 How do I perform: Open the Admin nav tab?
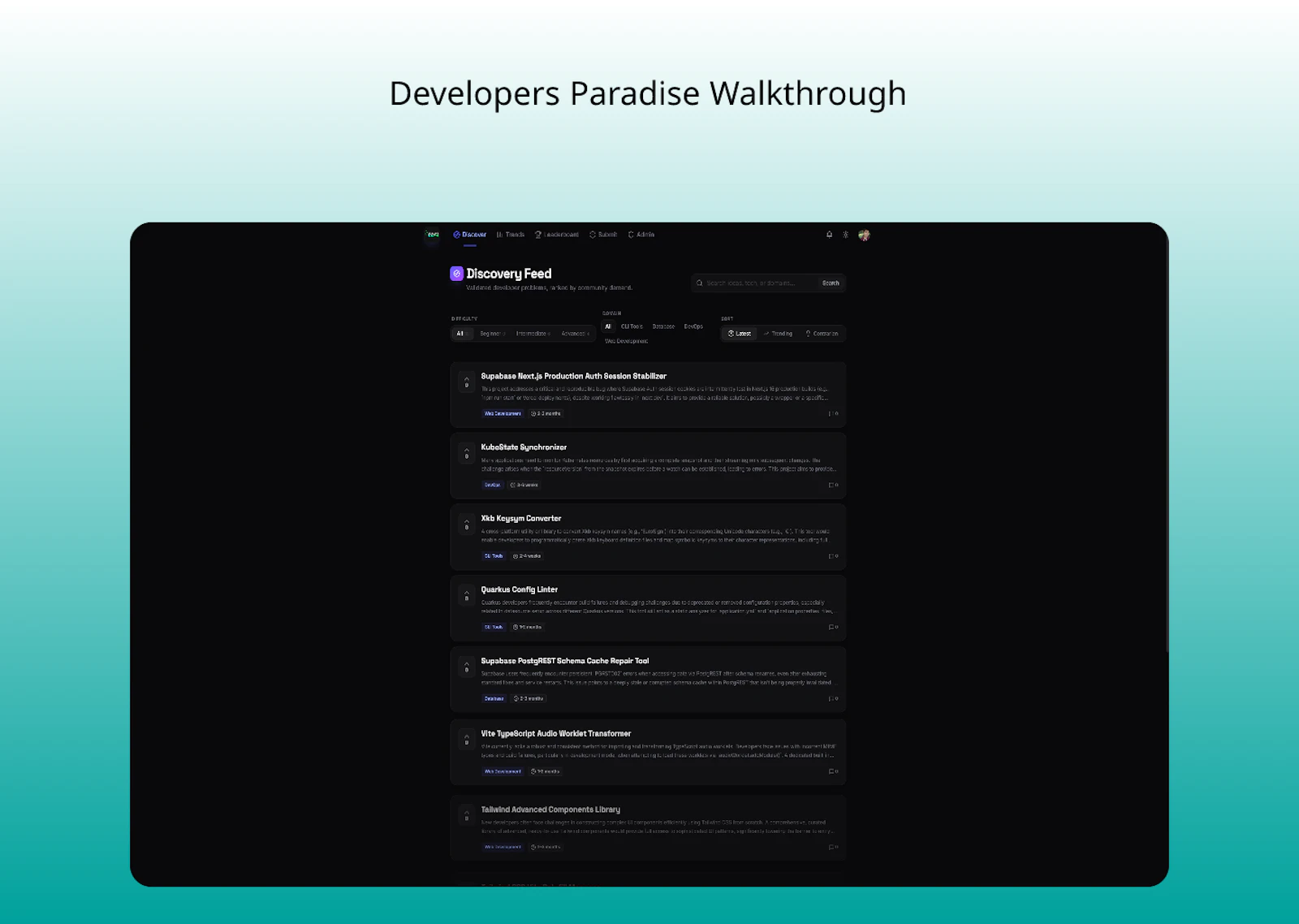coord(641,235)
